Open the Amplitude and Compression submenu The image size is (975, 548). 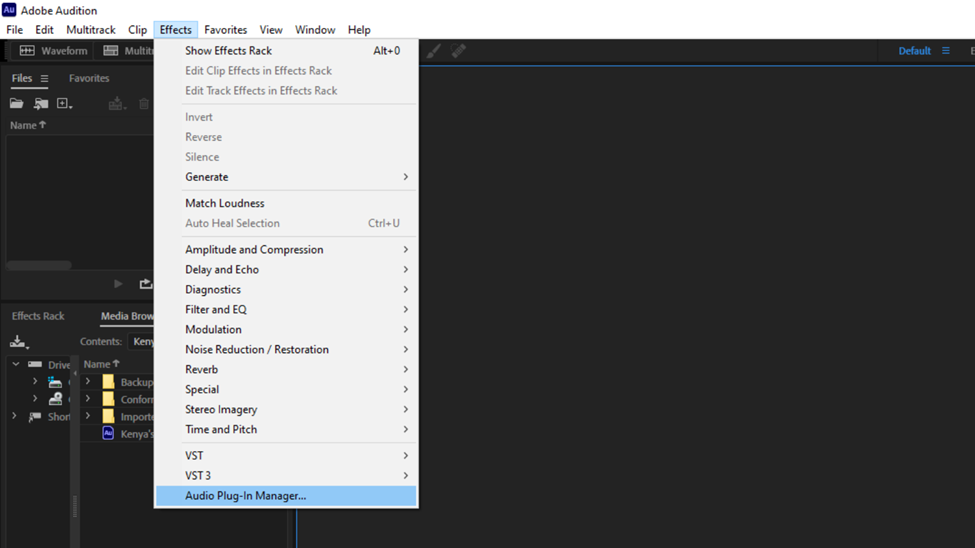[x=286, y=249]
